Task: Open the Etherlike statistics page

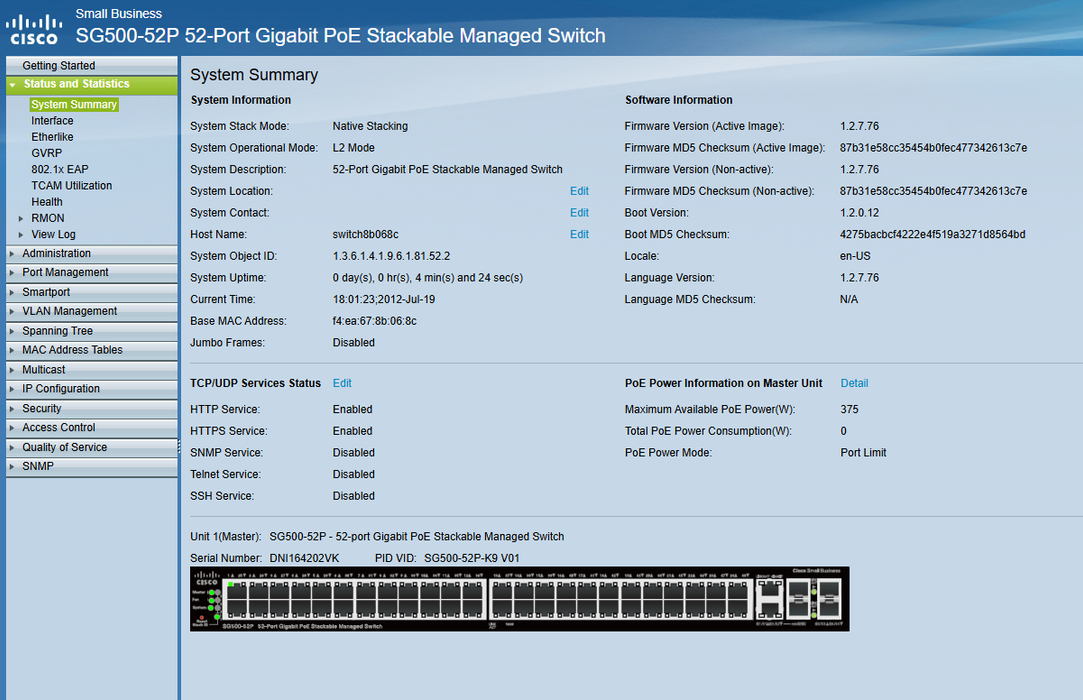Action: (52, 137)
